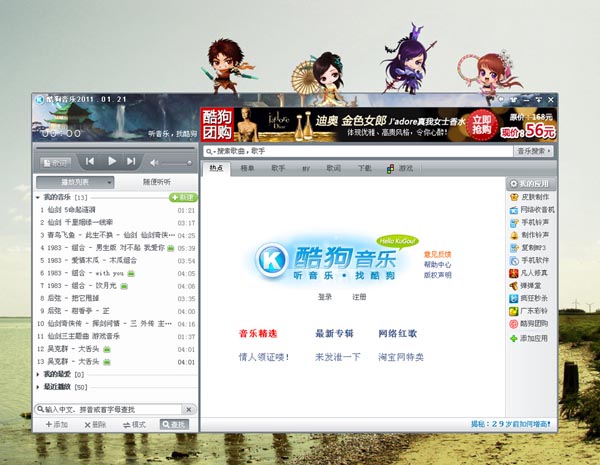Open 皮肤制作 skin maker app
600x465 pixels.
[530, 197]
